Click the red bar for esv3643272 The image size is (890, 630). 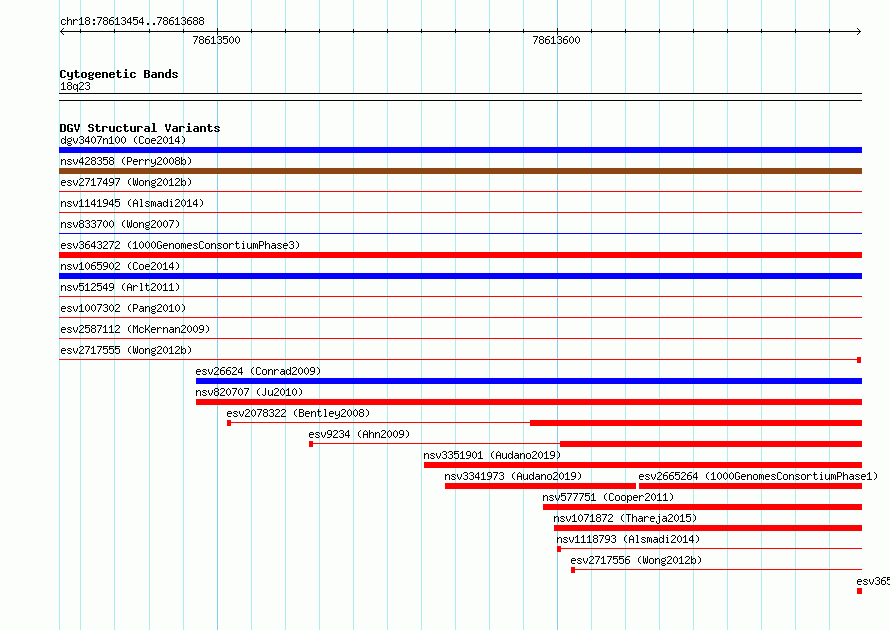460,255
